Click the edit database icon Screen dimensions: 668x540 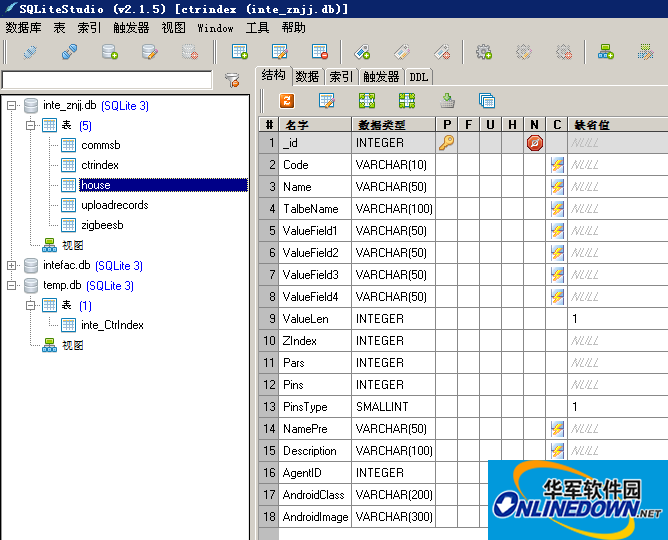point(150,52)
